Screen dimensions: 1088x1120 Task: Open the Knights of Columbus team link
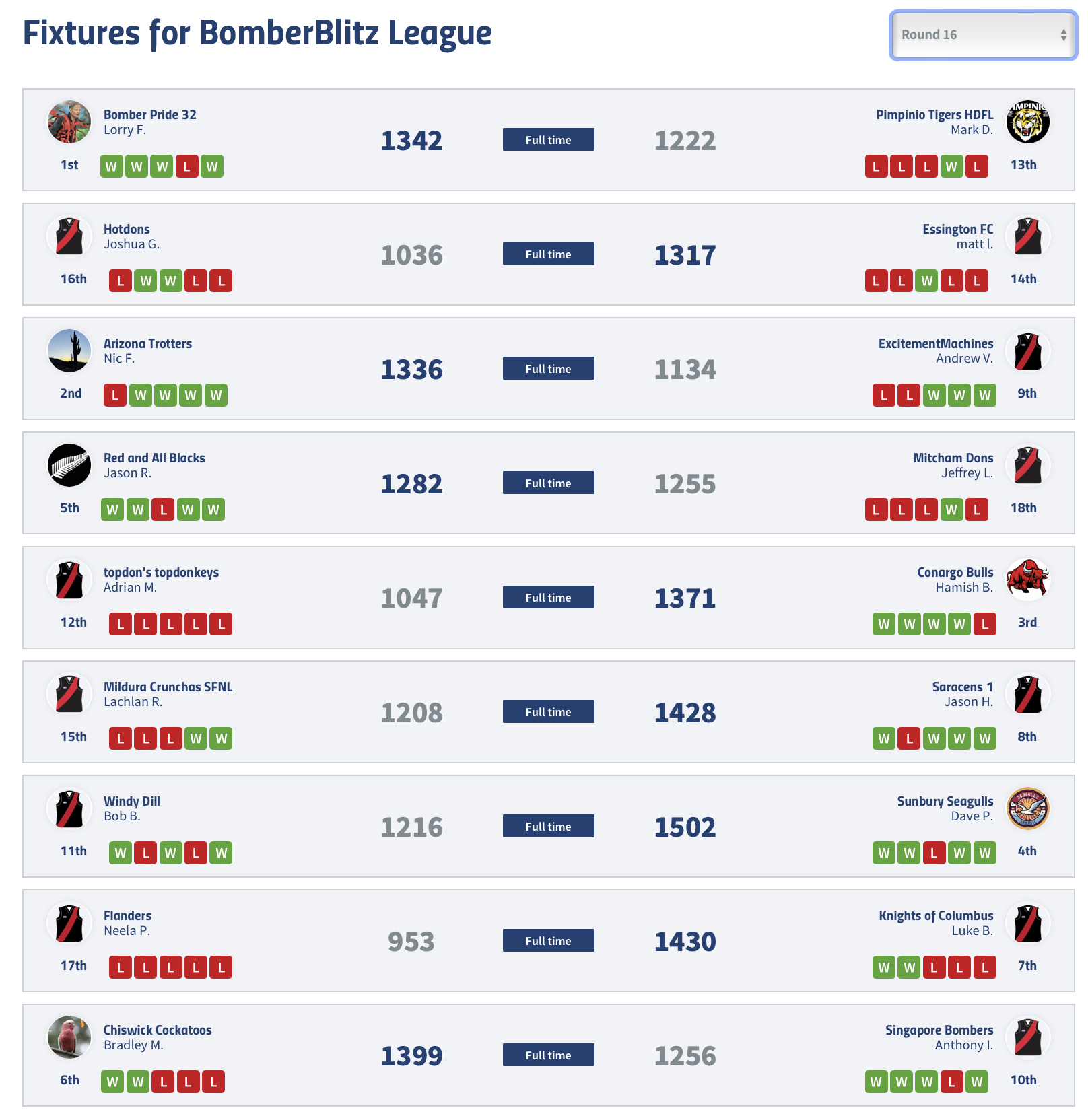tap(936, 915)
